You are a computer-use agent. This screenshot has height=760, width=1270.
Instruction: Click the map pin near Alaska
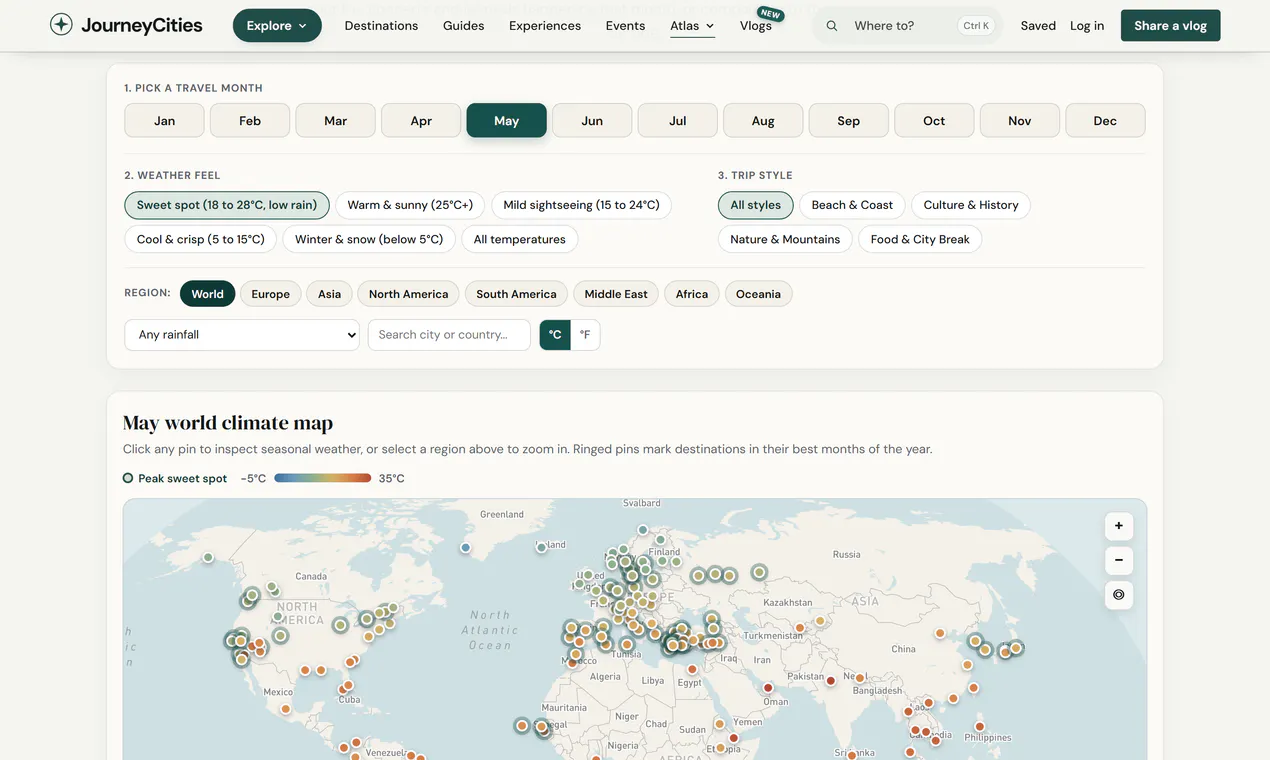coord(208,557)
